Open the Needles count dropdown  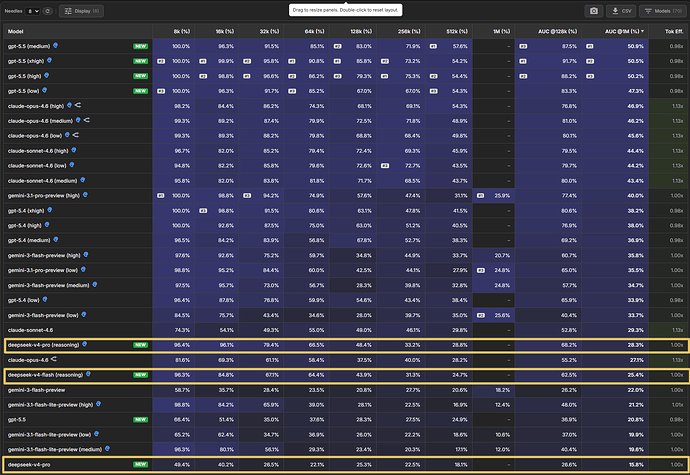[33, 11]
